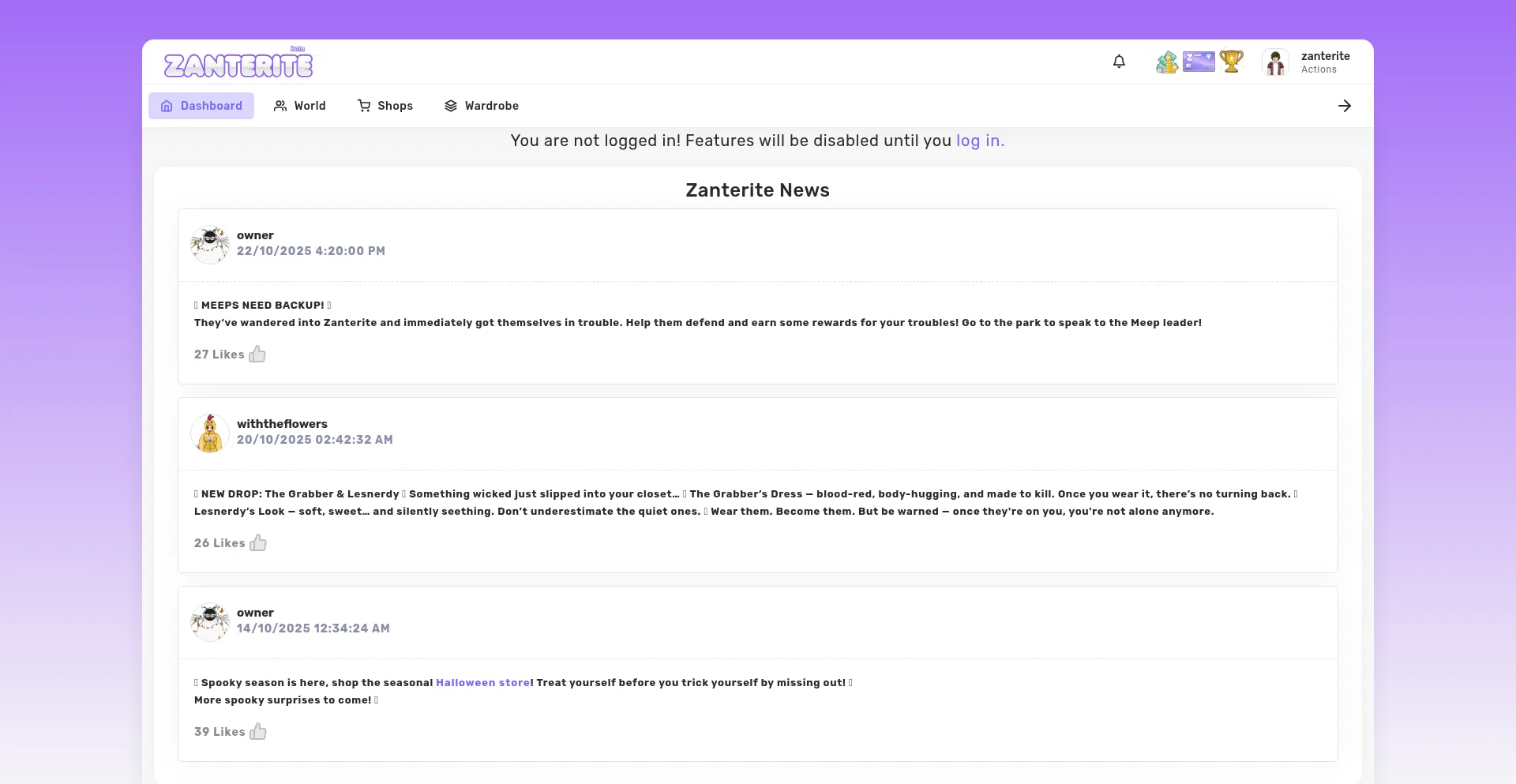
Task: Follow the log in link
Action: (x=980, y=141)
